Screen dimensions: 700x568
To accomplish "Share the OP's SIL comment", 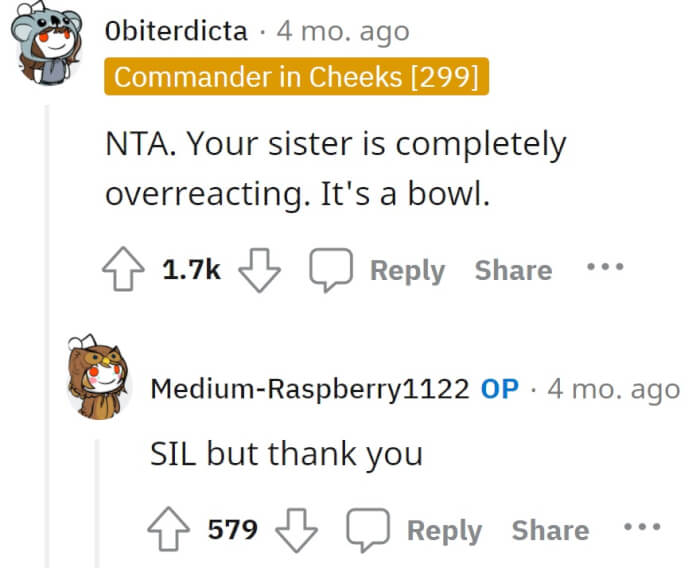I will [550, 530].
